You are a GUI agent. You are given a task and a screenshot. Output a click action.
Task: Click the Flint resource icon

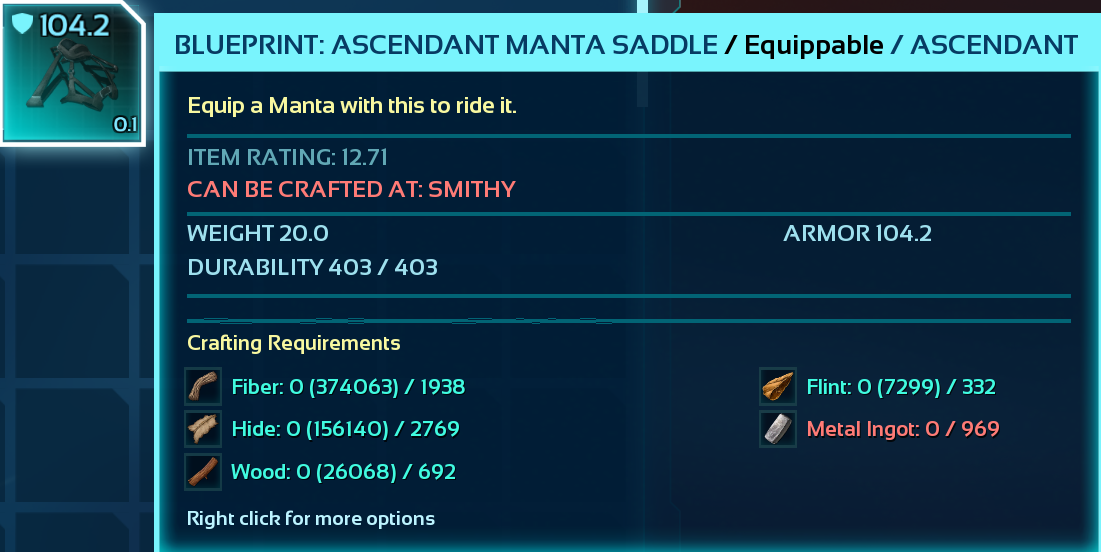(x=777, y=386)
